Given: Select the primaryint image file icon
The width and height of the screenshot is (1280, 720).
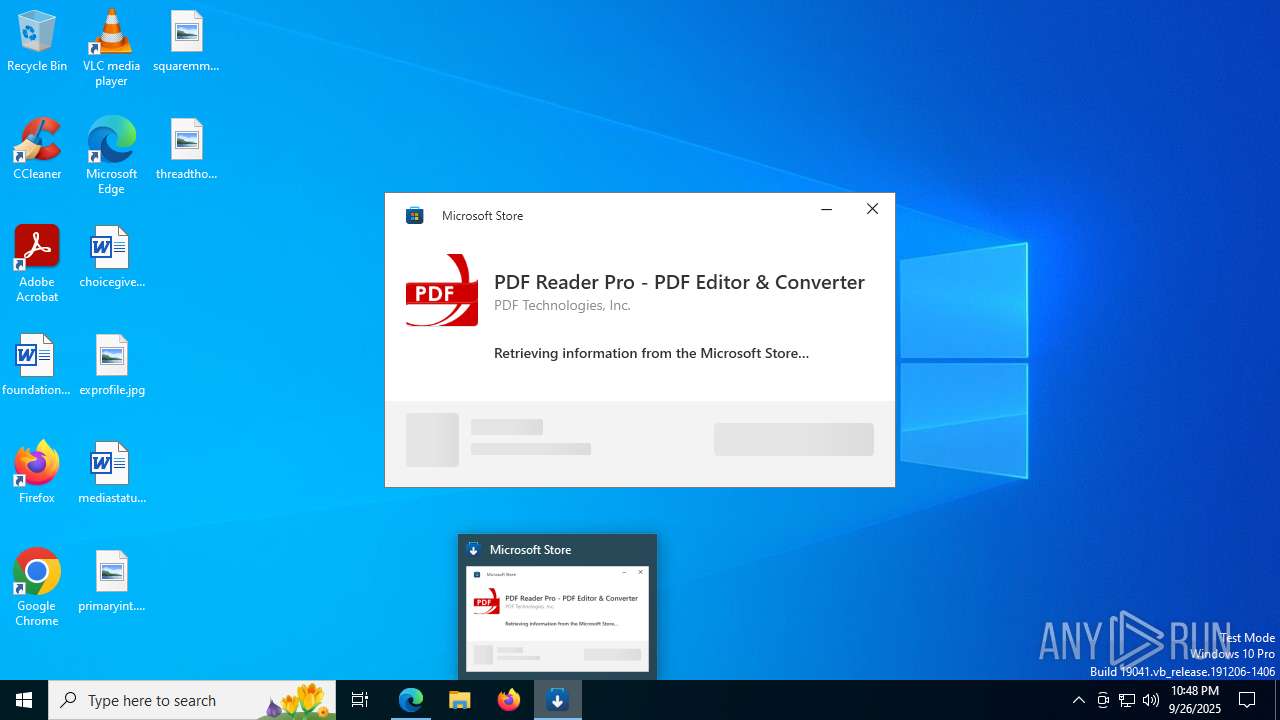Looking at the screenshot, I should click(x=111, y=582).
